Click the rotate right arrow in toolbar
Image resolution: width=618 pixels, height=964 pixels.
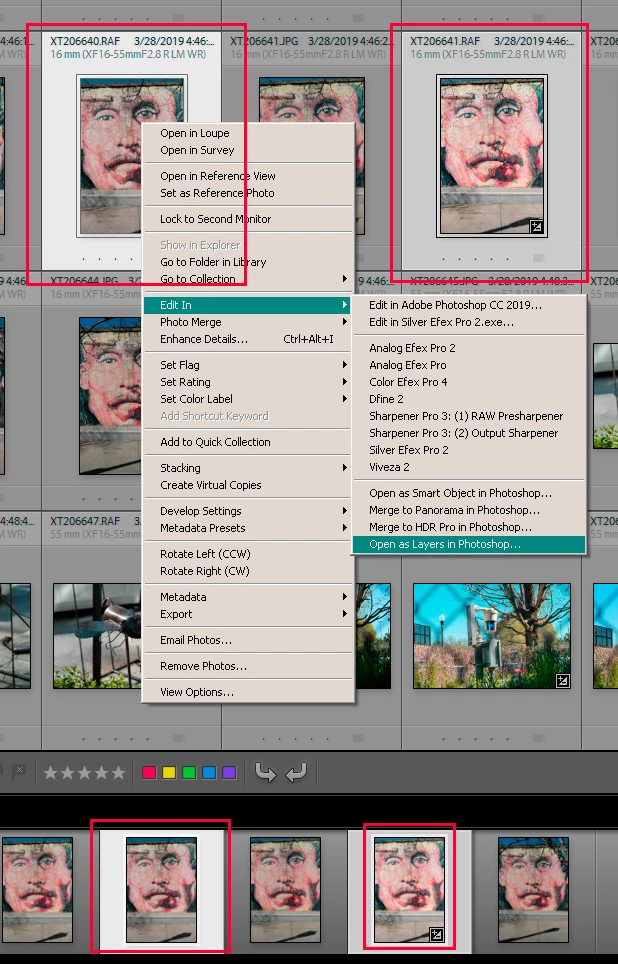[296, 772]
